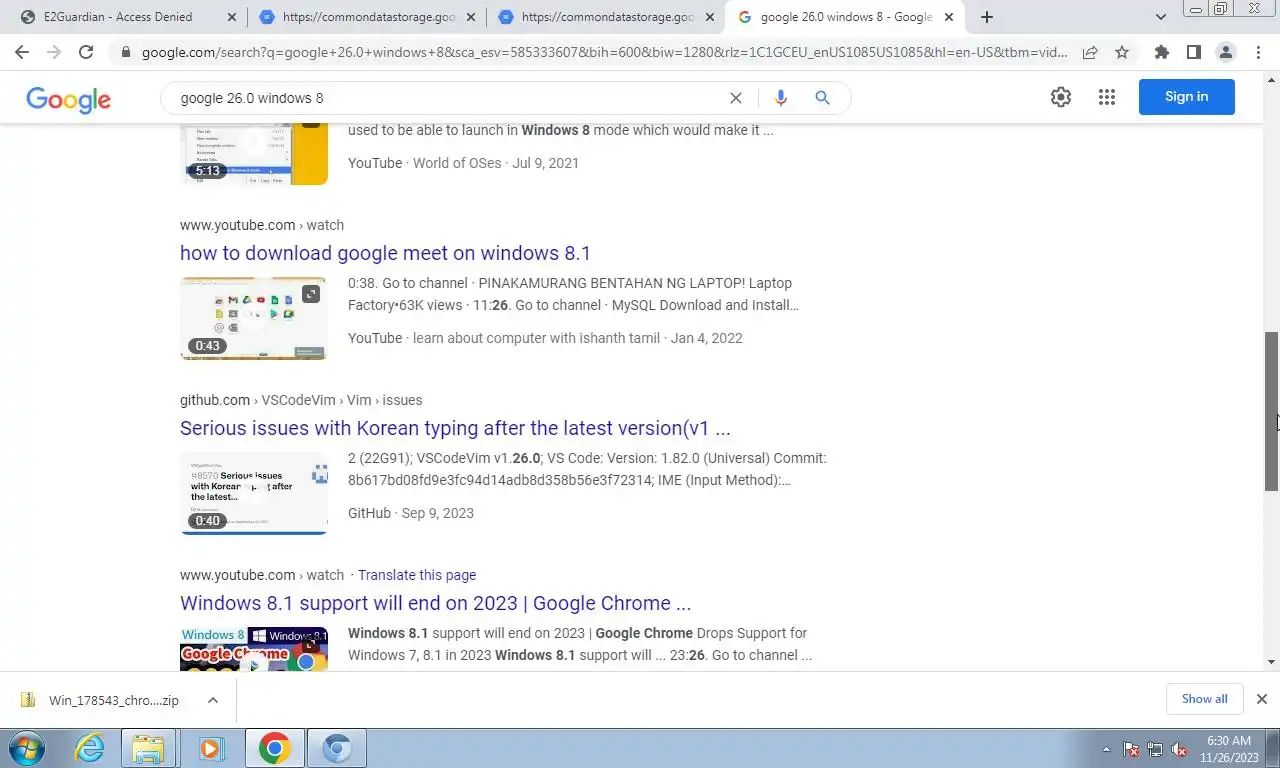The height and width of the screenshot is (768, 1280).
Task: Click Translate this page link
Action: point(417,575)
